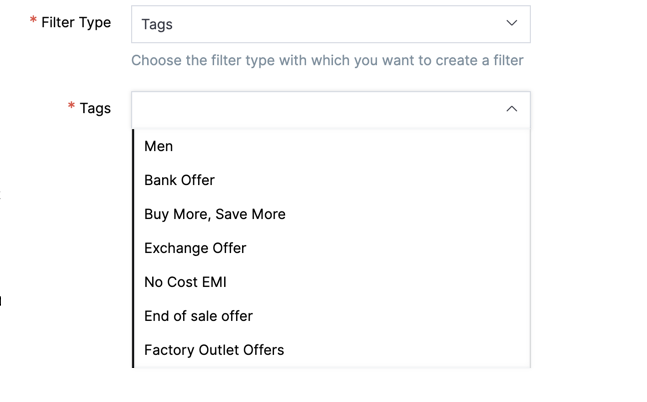Select the "Men" tag option
This screenshot has height=402, width=647.
click(x=159, y=146)
